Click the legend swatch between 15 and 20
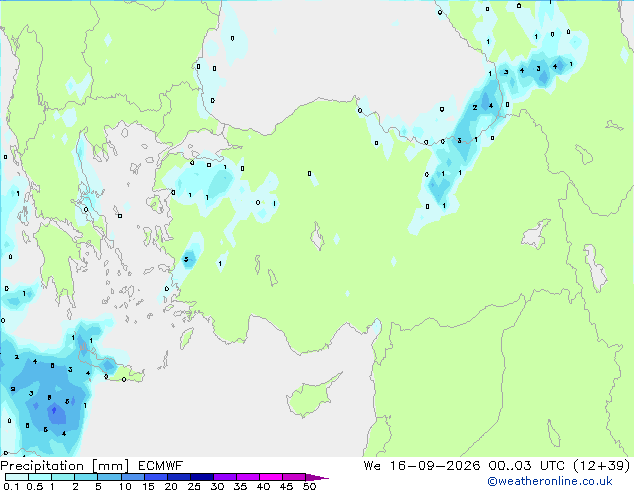The image size is (634, 490). point(156,477)
